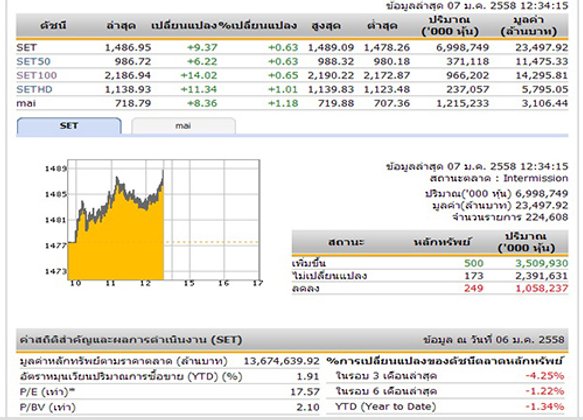Select SET100 volume 966,202

[x=468, y=75]
